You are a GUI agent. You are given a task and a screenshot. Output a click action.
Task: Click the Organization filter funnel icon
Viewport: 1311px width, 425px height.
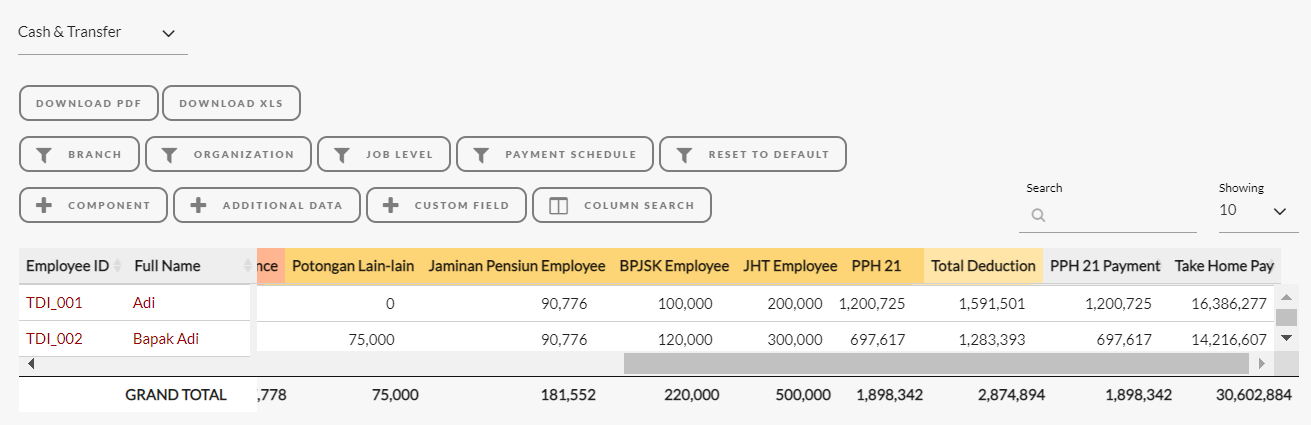[170, 155]
